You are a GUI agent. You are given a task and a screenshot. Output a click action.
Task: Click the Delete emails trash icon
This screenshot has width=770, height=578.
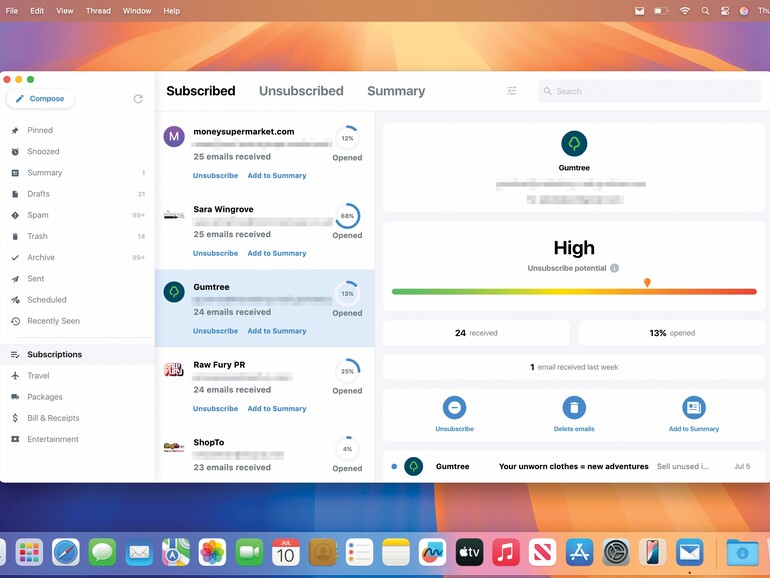click(574, 407)
